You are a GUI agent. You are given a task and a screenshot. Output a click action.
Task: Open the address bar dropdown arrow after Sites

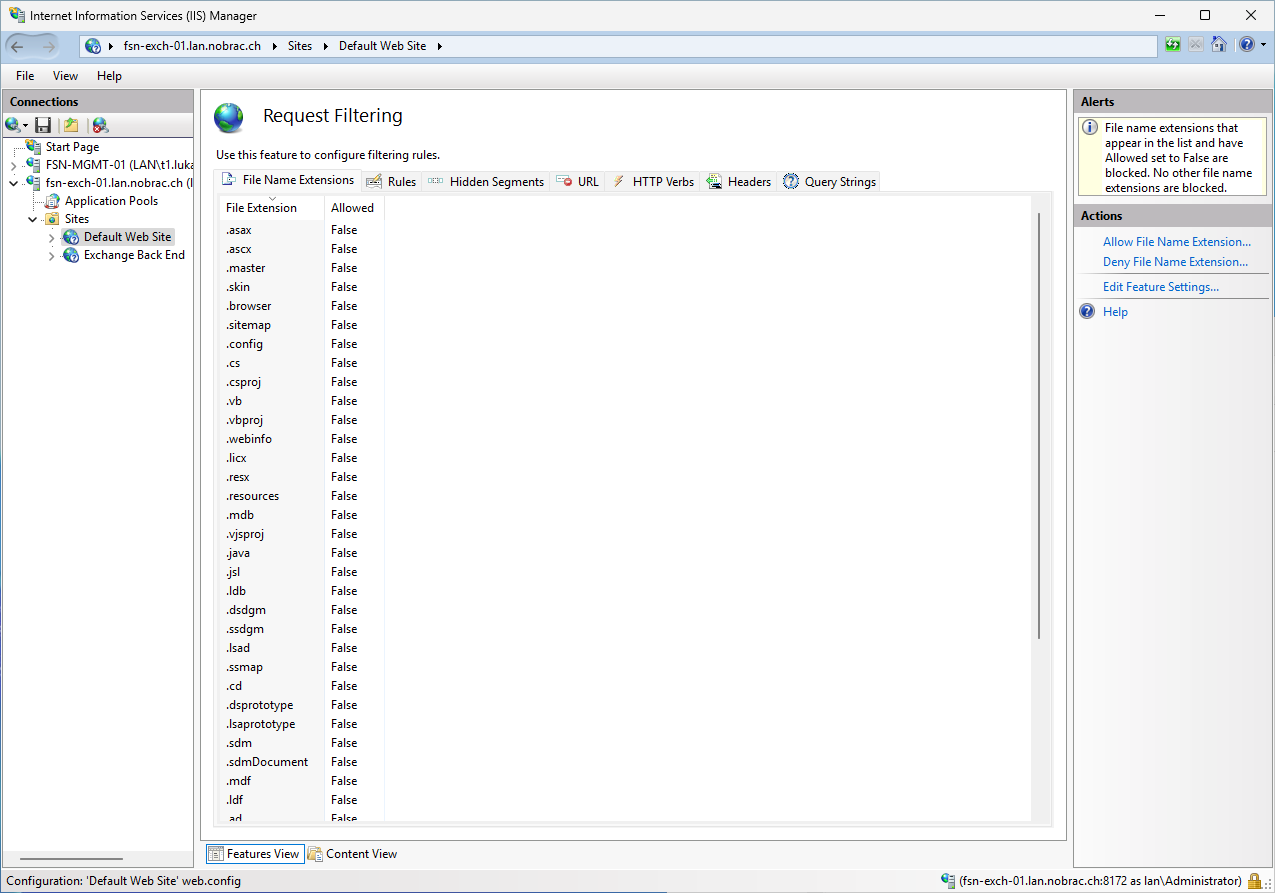(x=325, y=46)
